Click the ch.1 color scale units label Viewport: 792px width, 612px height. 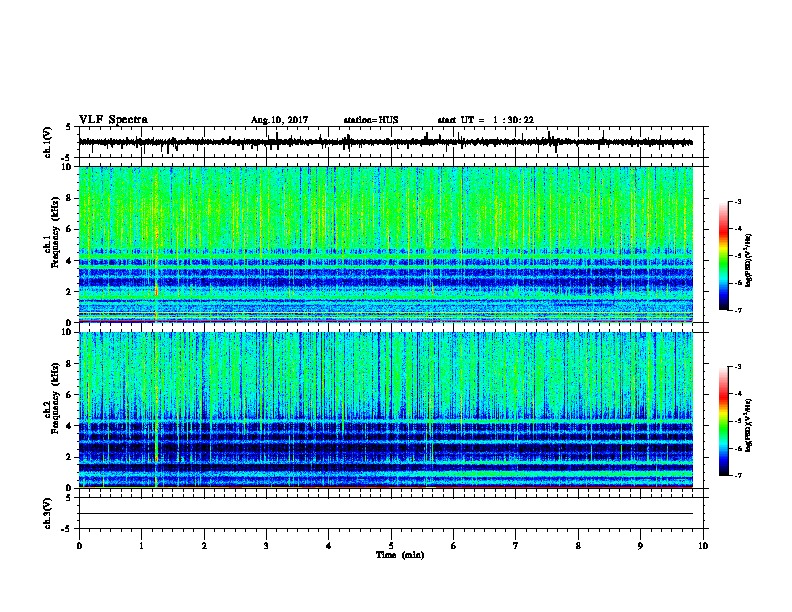click(x=749, y=260)
